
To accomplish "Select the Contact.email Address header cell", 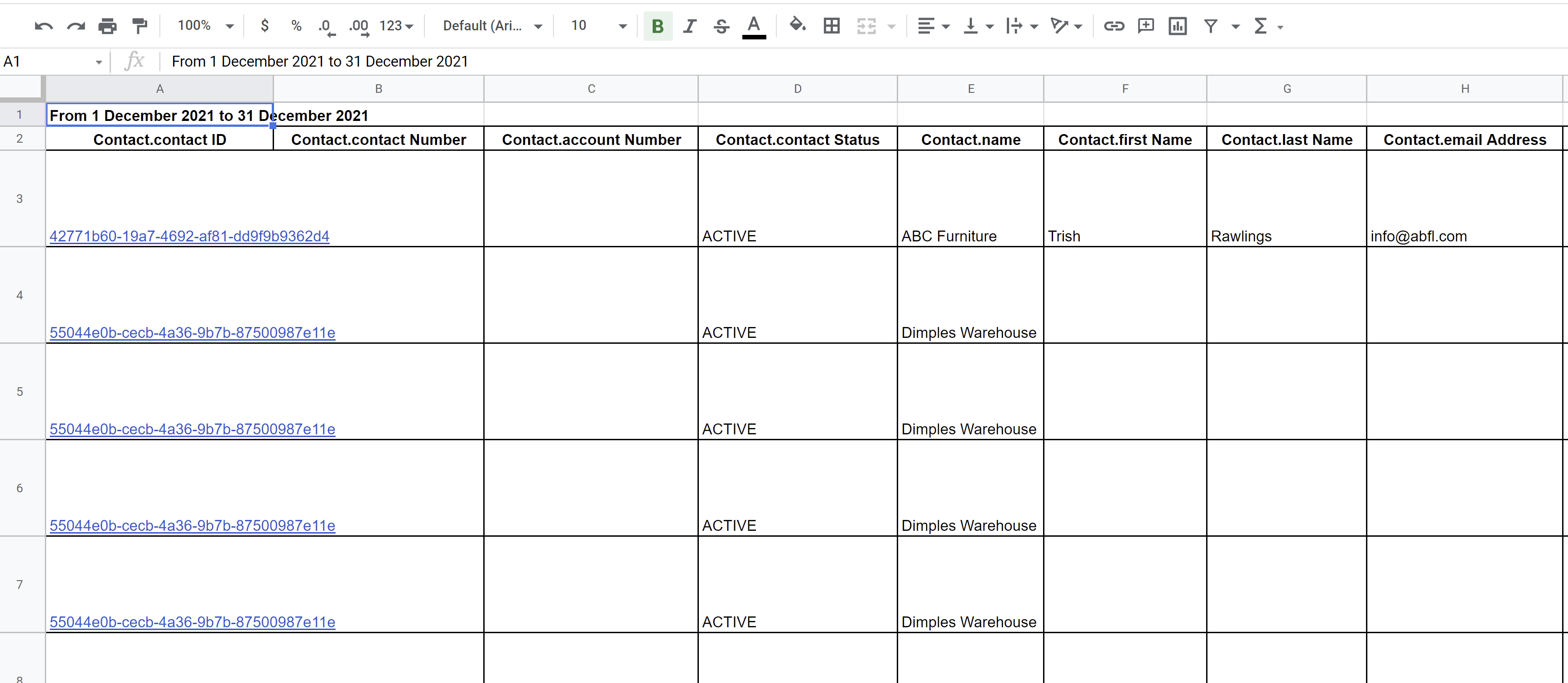I will (1465, 139).
